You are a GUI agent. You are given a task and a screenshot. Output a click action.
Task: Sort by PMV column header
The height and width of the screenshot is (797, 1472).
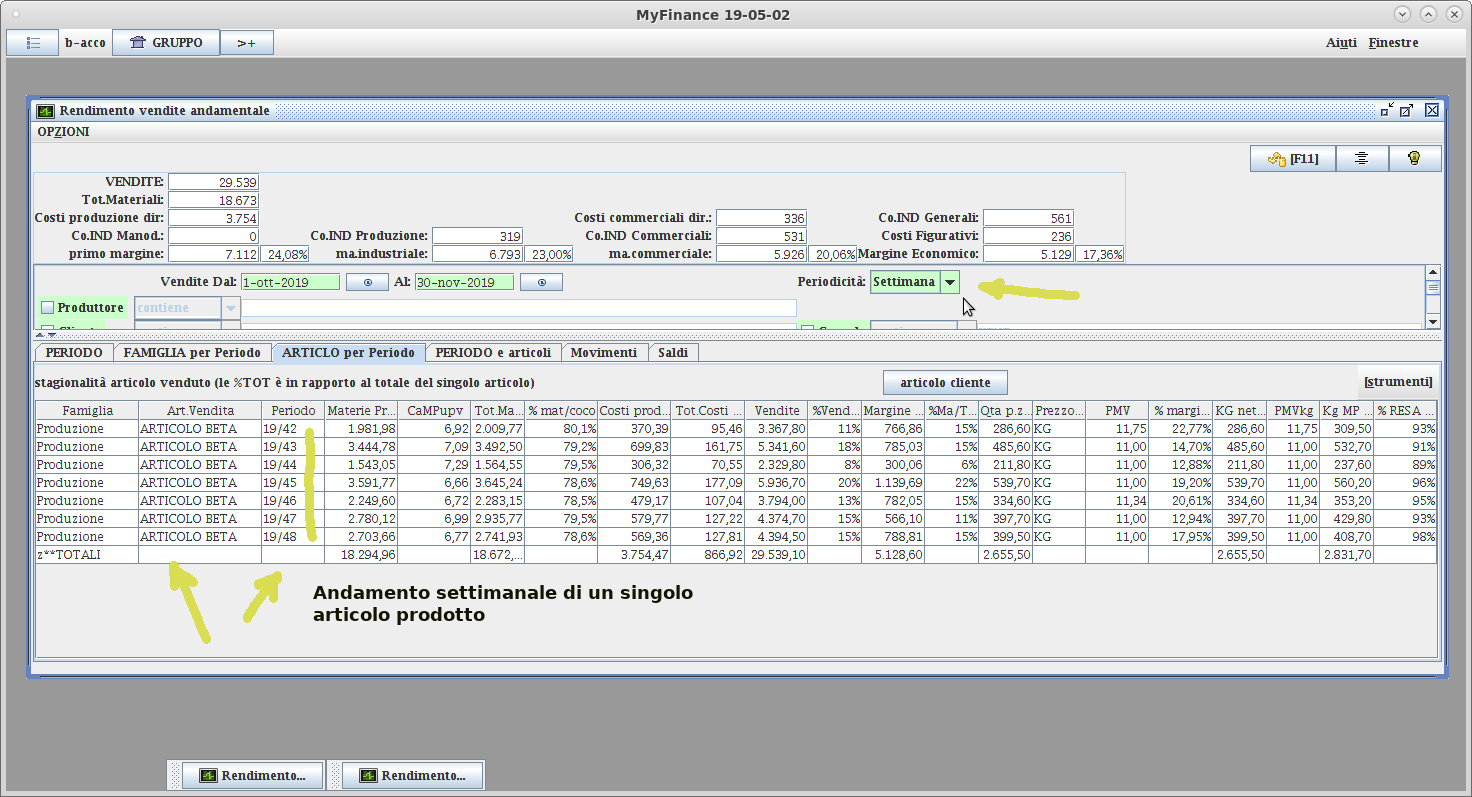[x=1117, y=411]
